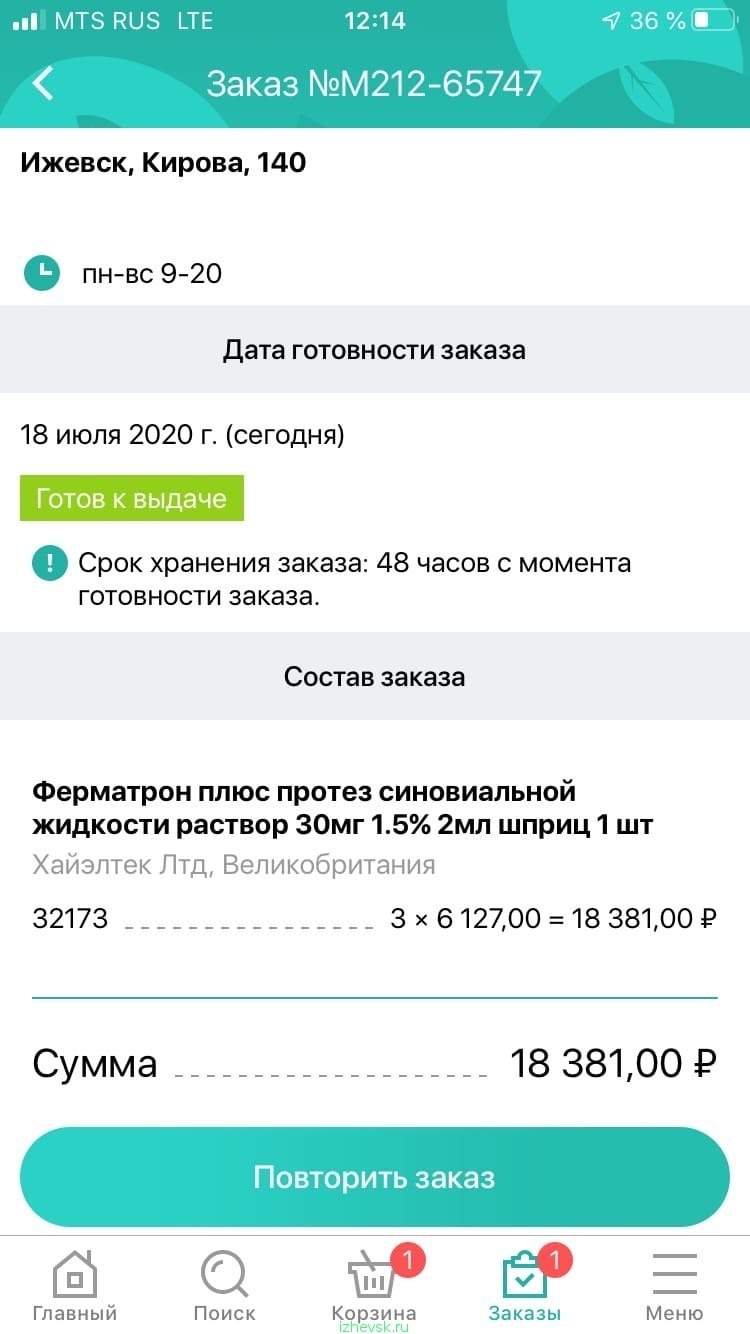
Task: Tap the order title Заказ №M212-65747
Action: tap(374, 84)
